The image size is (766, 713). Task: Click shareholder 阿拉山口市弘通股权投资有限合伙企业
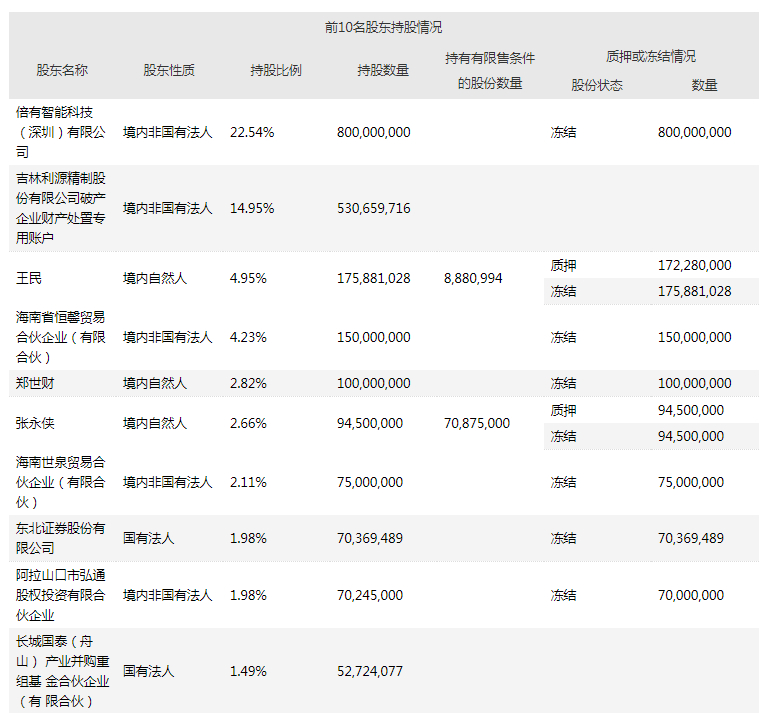pos(61,595)
